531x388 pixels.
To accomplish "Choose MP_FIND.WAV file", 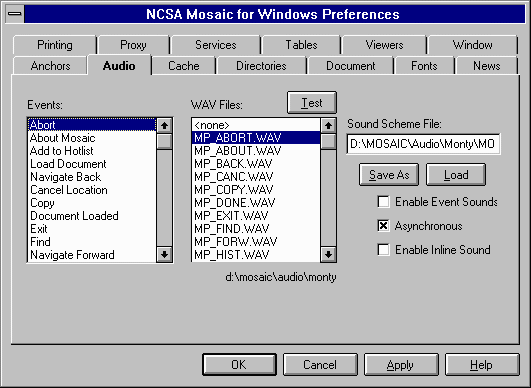I will pyautogui.click(x=256, y=229).
